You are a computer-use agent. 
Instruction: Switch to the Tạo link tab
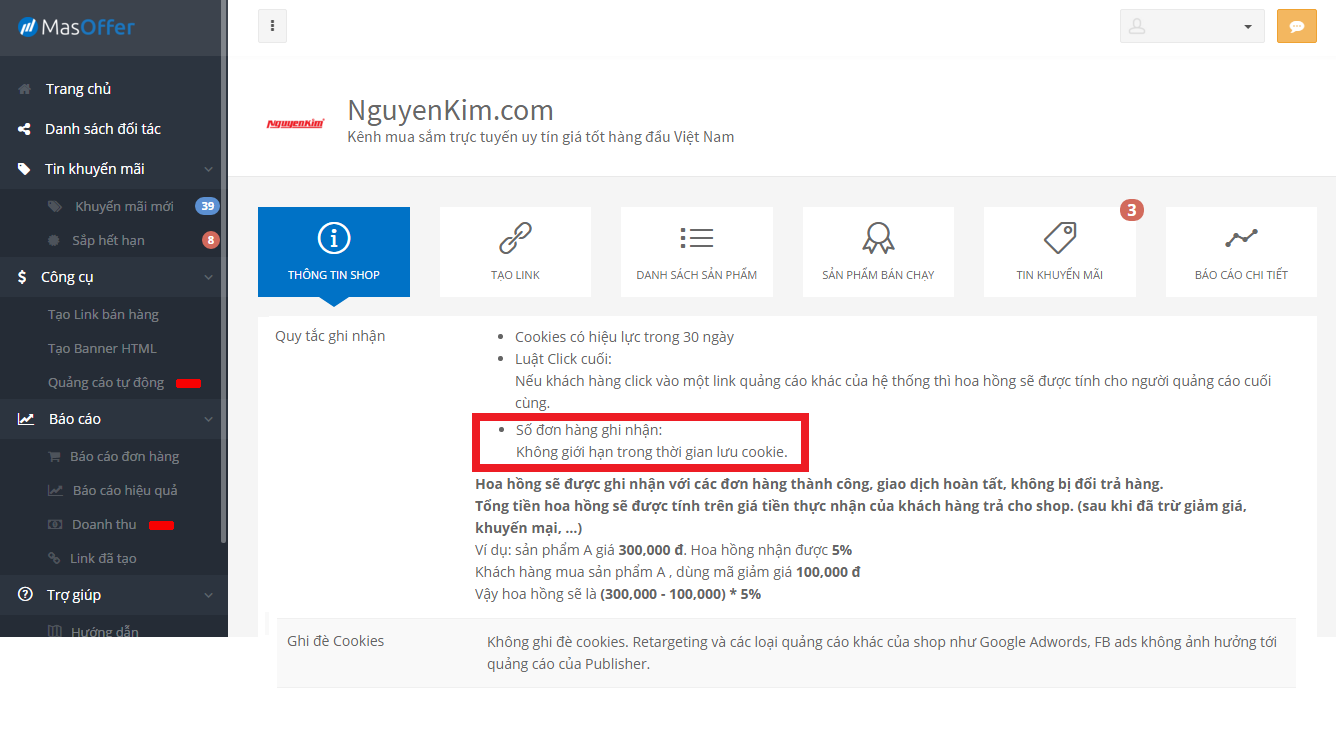point(516,252)
